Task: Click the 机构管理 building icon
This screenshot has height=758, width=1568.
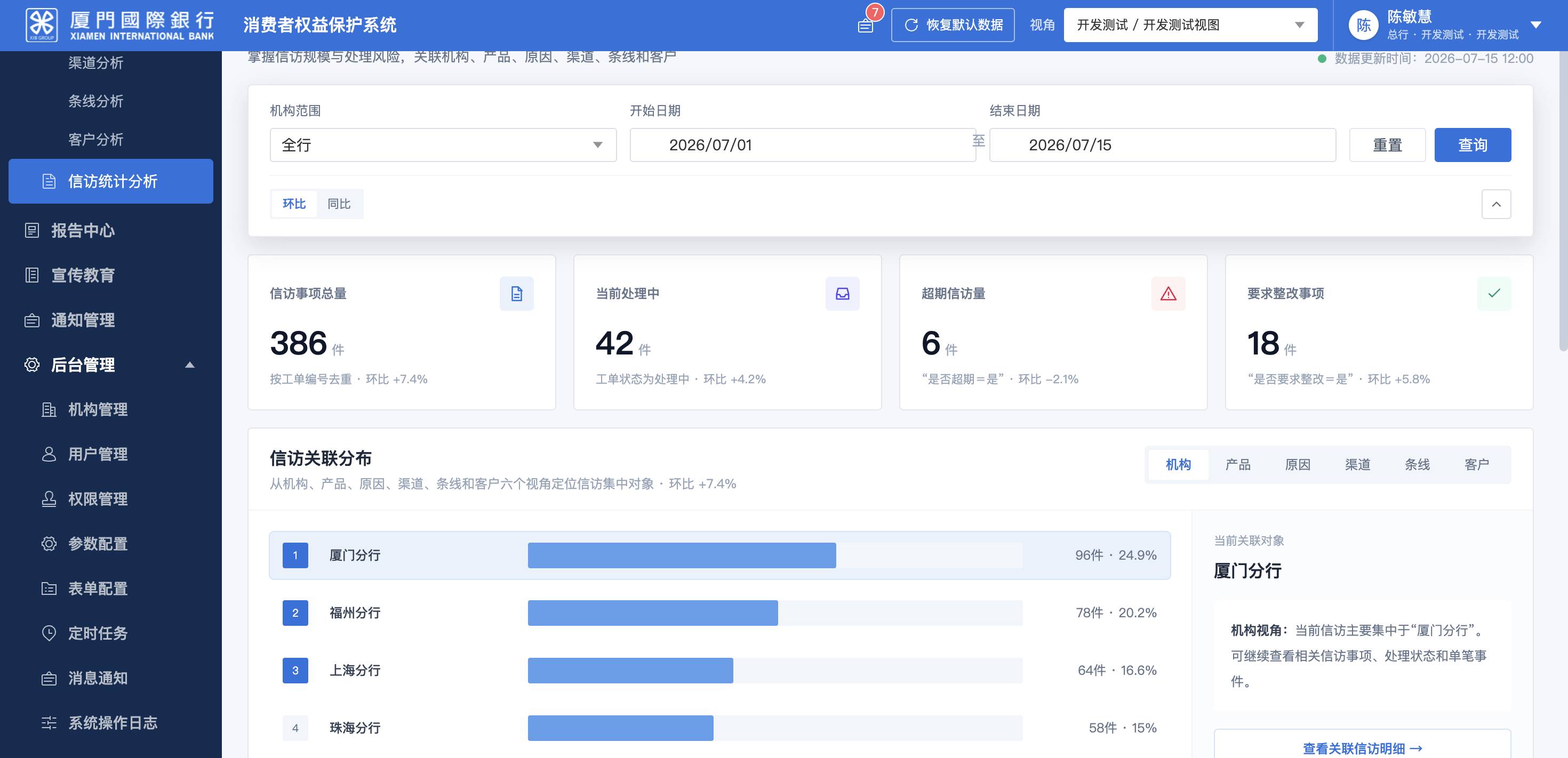Action: click(49, 409)
